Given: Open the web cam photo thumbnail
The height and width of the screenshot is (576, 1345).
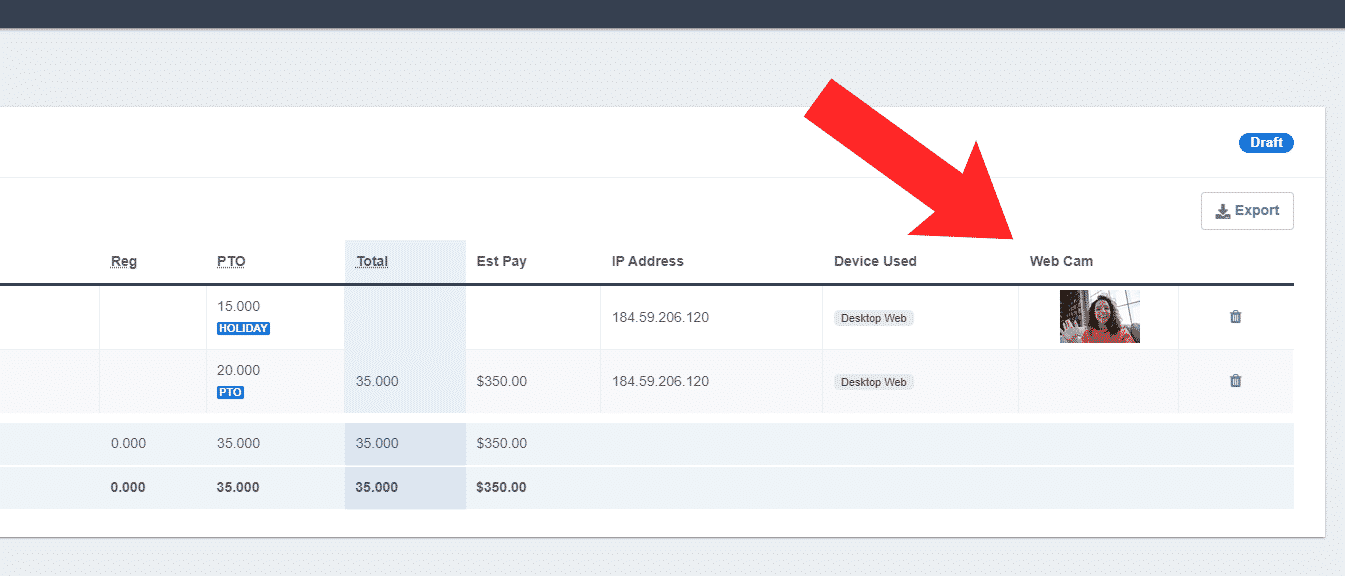Looking at the screenshot, I should [1100, 317].
